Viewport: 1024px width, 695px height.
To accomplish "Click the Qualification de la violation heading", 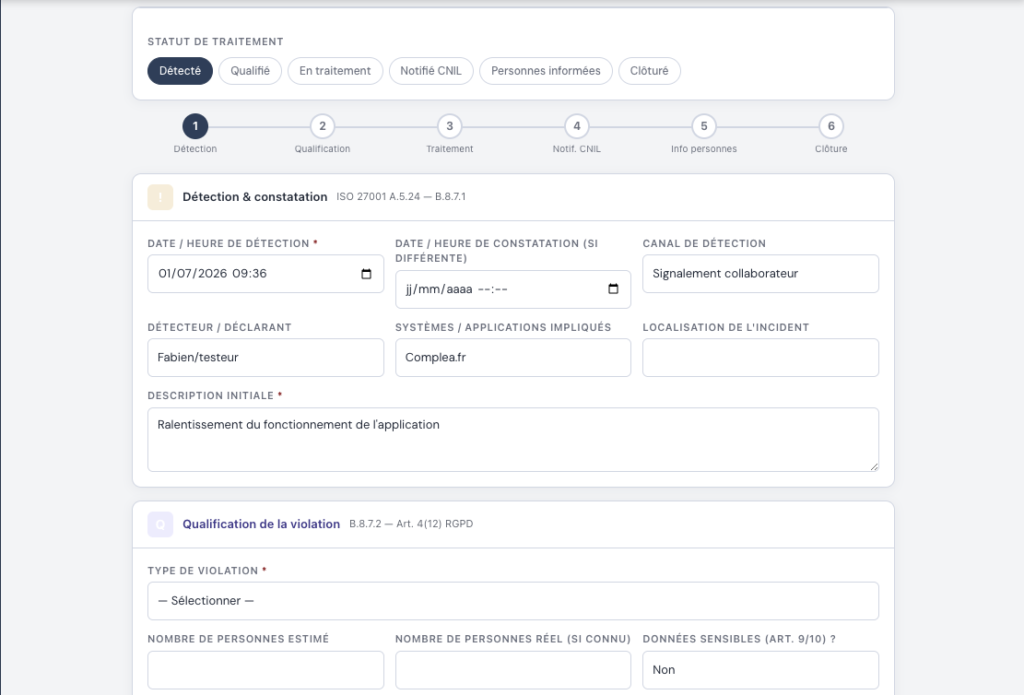I will [261, 524].
